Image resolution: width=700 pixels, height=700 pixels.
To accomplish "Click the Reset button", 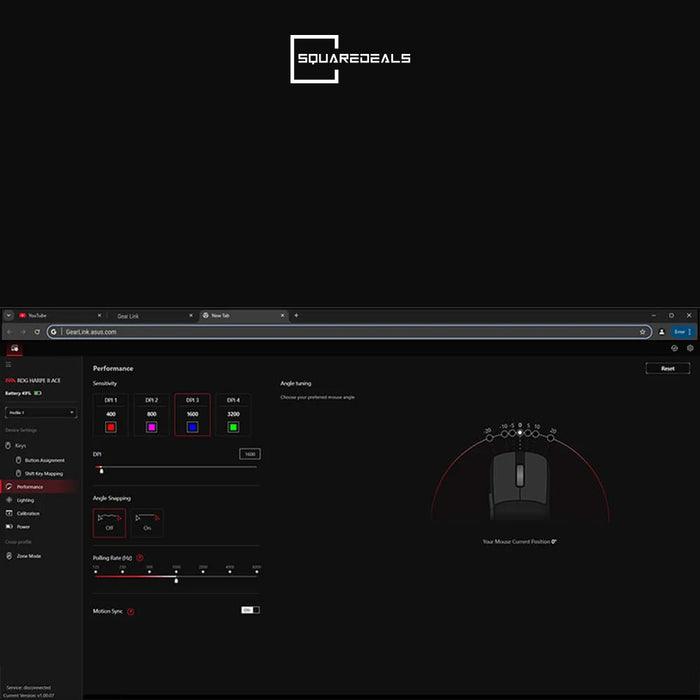I will pos(668,368).
